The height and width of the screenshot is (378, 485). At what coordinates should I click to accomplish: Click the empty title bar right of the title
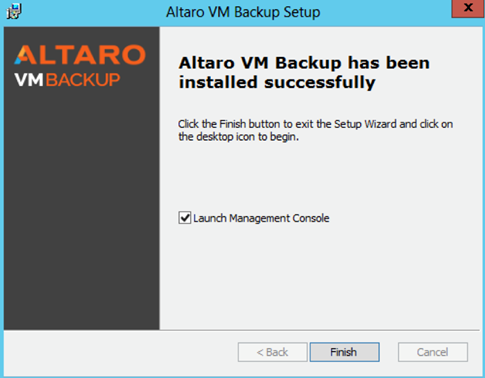point(385,12)
